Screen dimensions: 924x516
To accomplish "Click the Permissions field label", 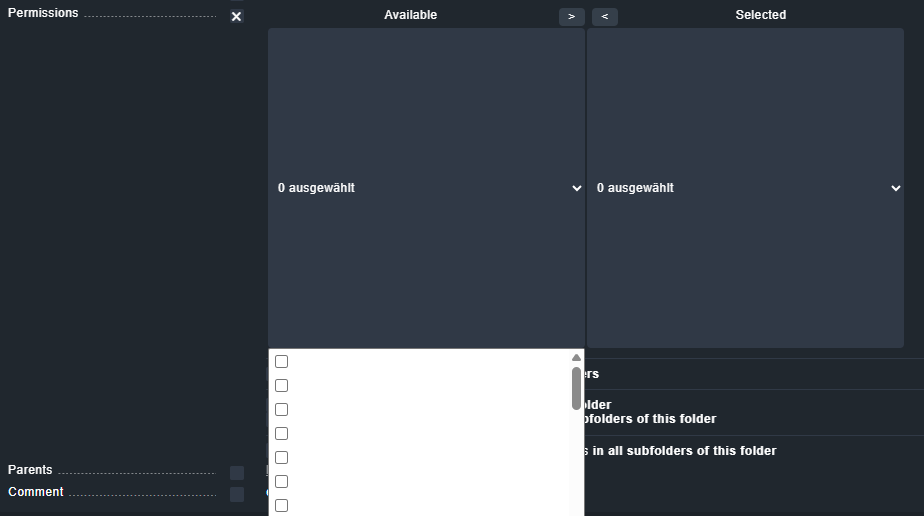I will [43, 13].
